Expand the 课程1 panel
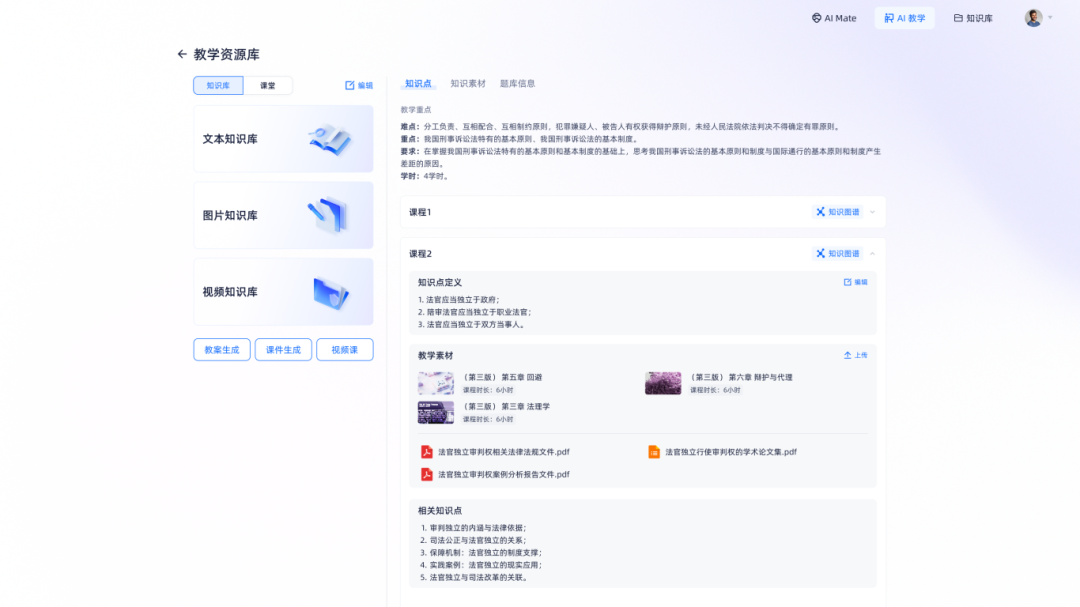 873,211
